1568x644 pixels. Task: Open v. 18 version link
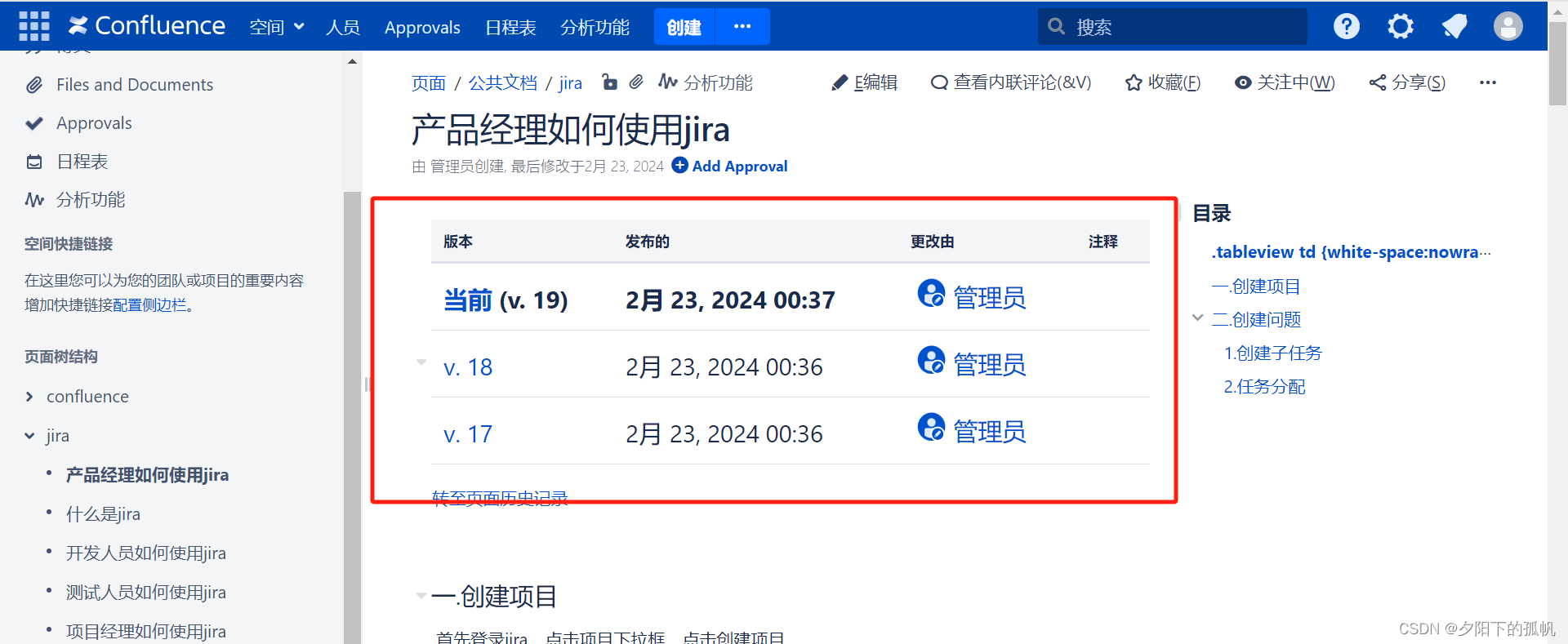[468, 366]
